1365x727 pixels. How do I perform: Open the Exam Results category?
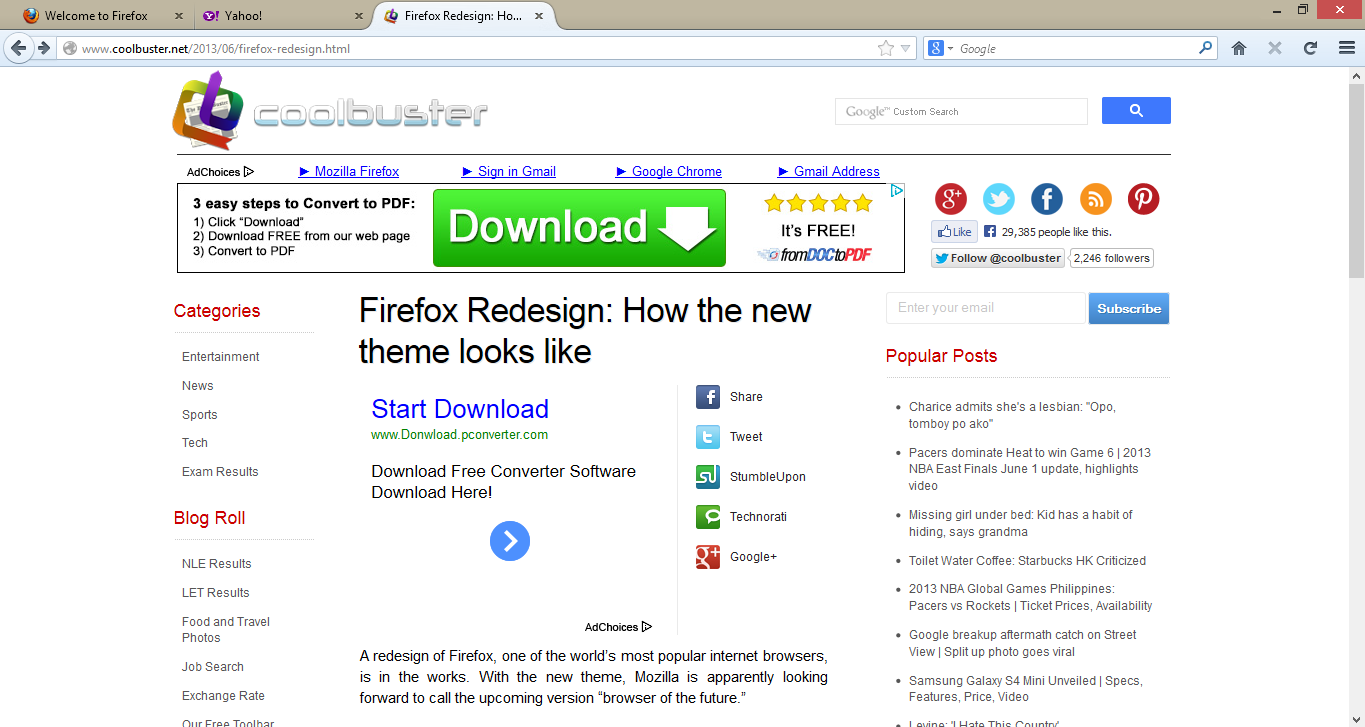(220, 472)
